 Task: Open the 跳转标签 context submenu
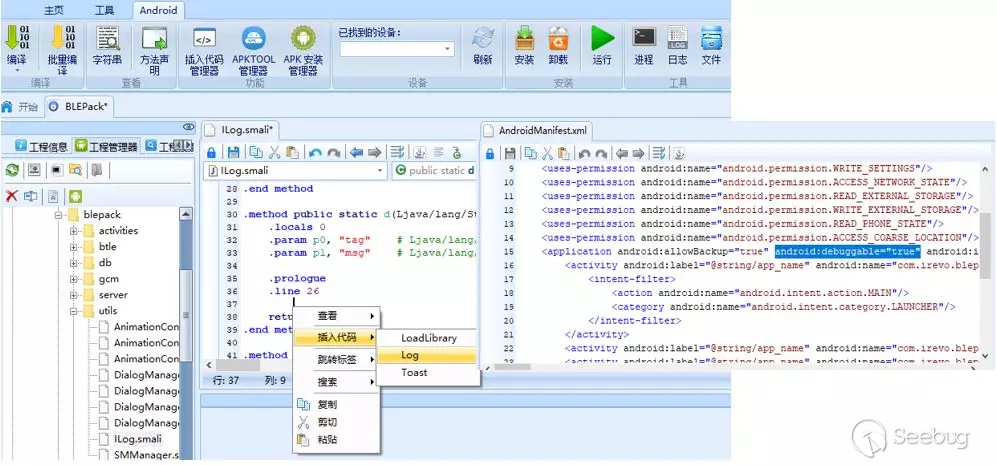(x=336, y=360)
